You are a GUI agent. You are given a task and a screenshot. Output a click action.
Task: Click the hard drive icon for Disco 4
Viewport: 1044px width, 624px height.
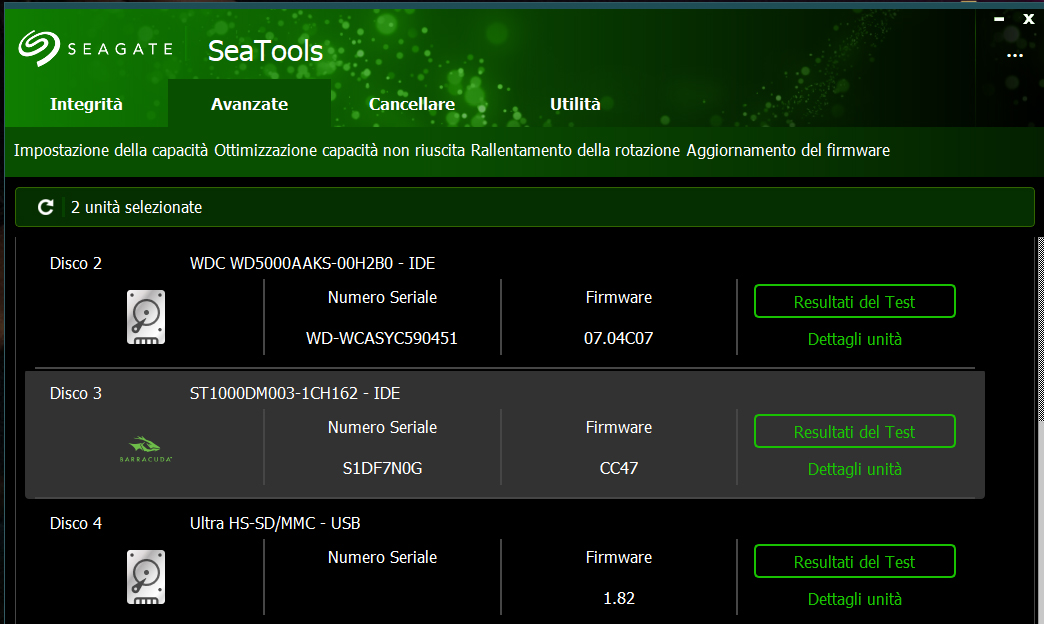pos(146,577)
